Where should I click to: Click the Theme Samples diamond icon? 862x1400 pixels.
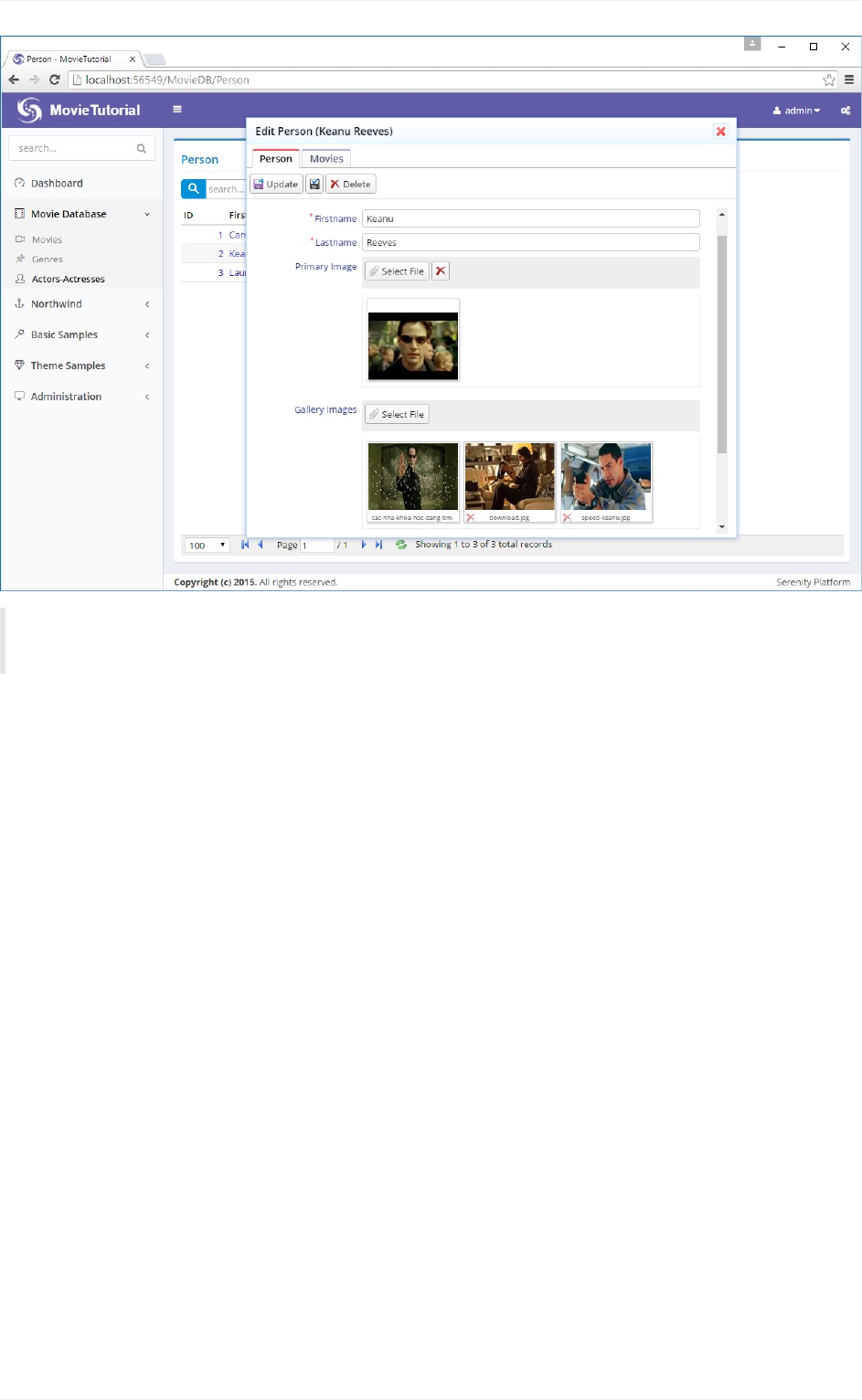point(19,366)
